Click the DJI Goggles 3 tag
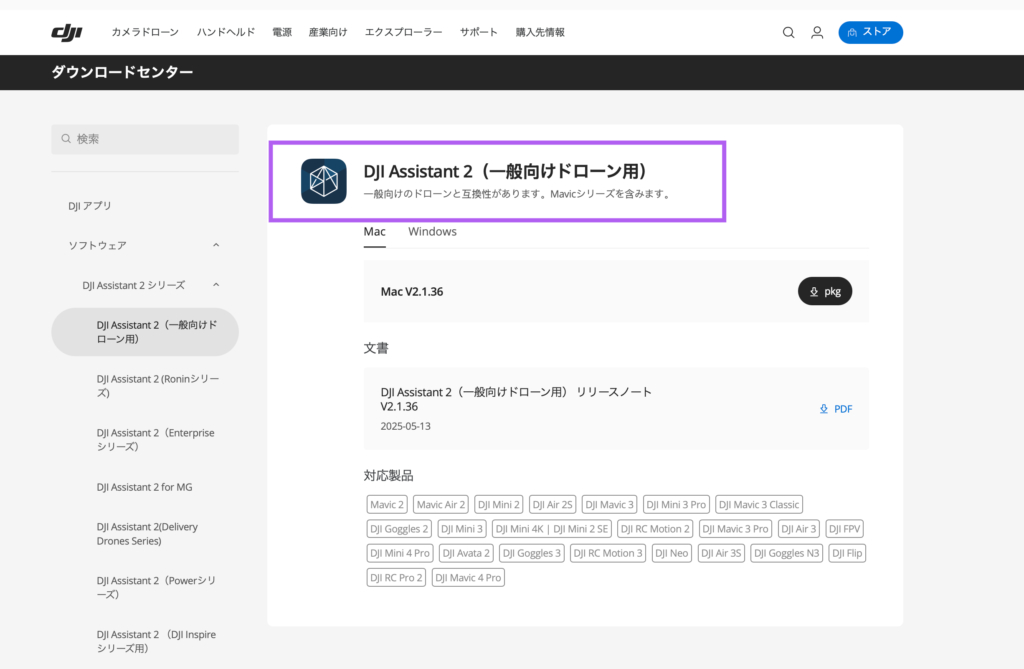1024x669 pixels. (532, 553)
